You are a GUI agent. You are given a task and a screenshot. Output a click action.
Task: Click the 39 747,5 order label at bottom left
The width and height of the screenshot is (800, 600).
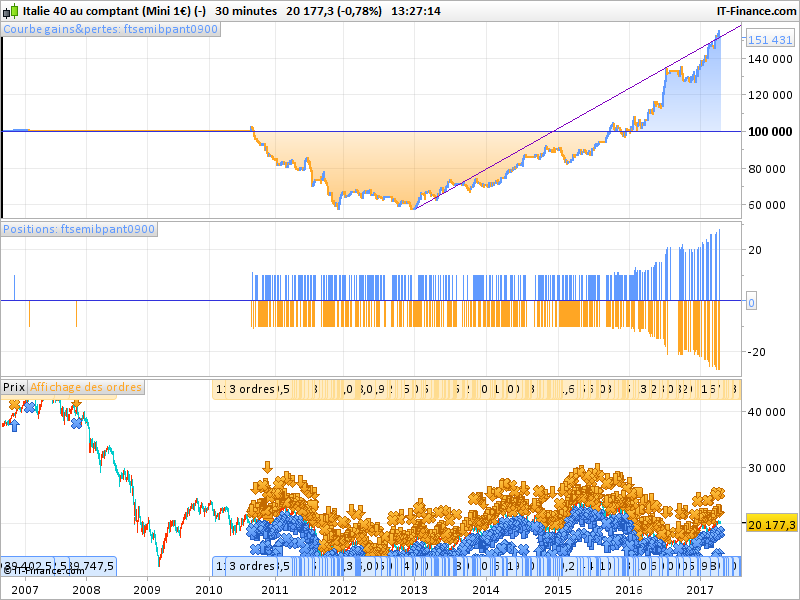coord(91,566)
